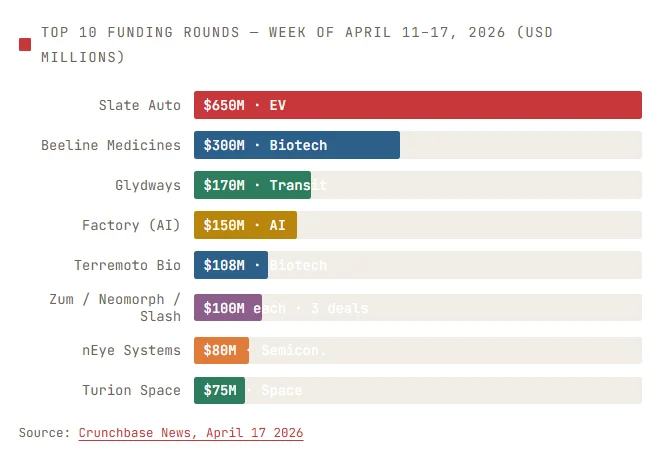Screen dimensions: 658x456
Task: Click the green Glydways $170M bar
Action: [x=252, y=185]
